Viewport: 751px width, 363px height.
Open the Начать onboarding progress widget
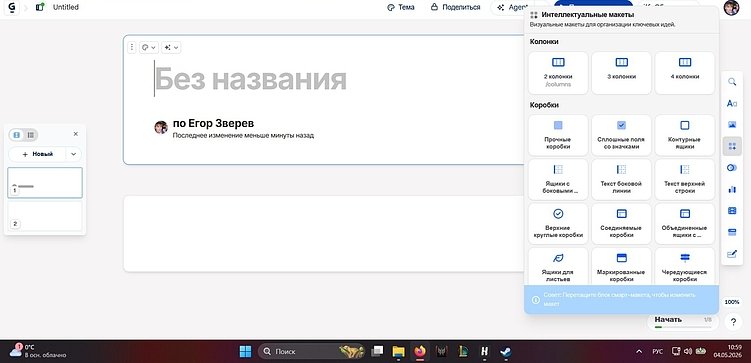pos(683,321)
